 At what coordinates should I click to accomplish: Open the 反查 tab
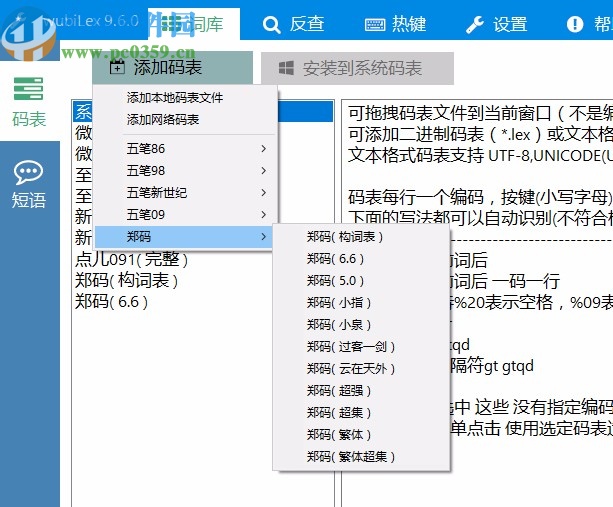294,24
